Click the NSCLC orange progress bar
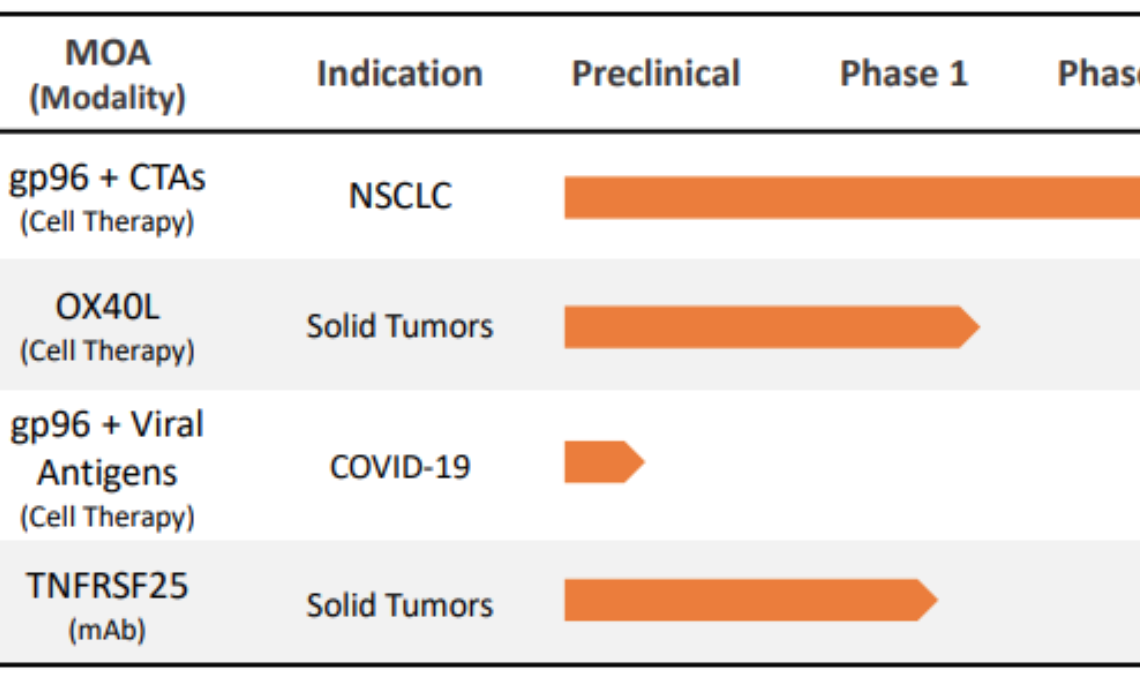Screen dimensions: 1140x676 [x=850, y=197]
